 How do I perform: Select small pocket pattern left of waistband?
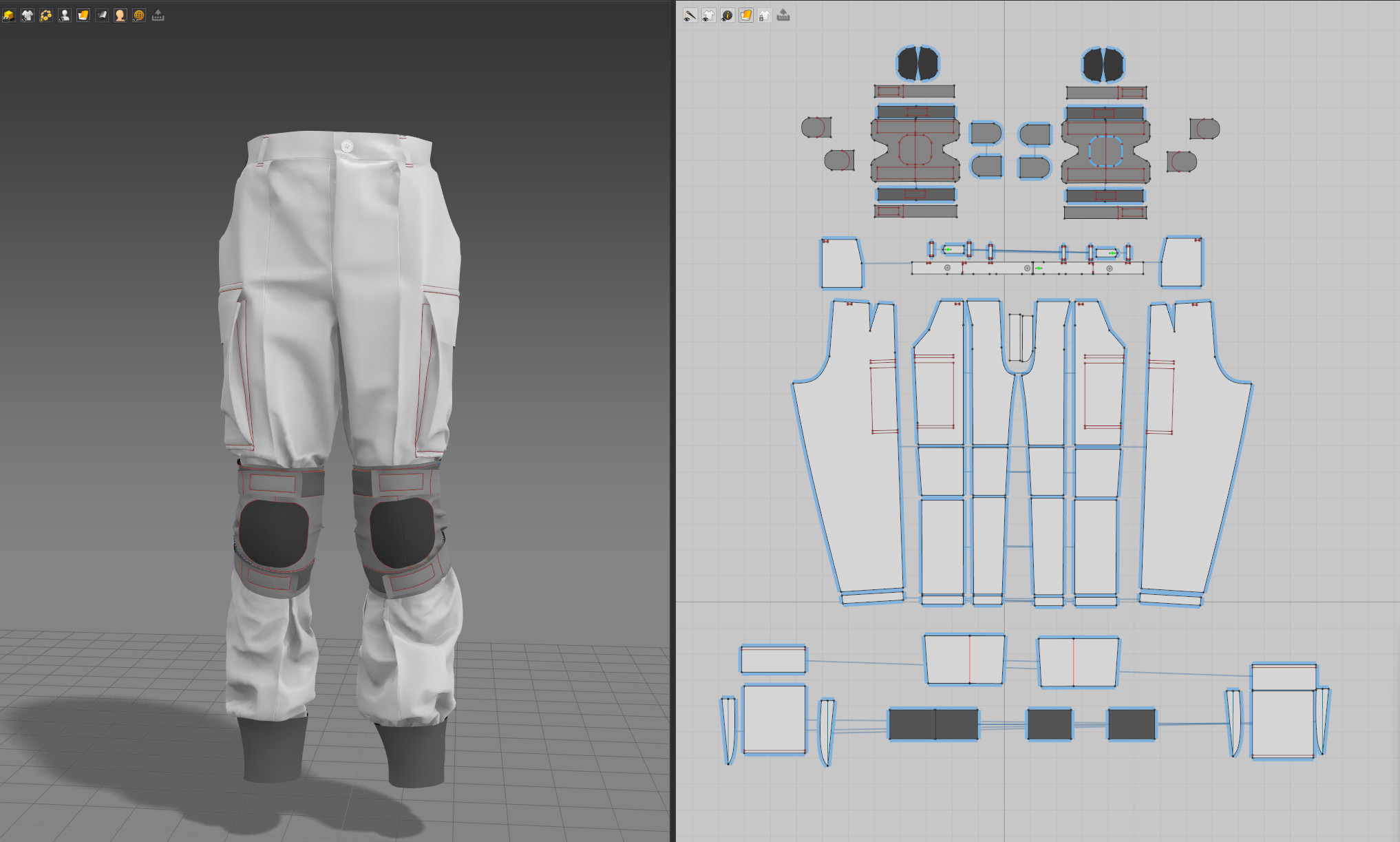click(x=841, y=263)
